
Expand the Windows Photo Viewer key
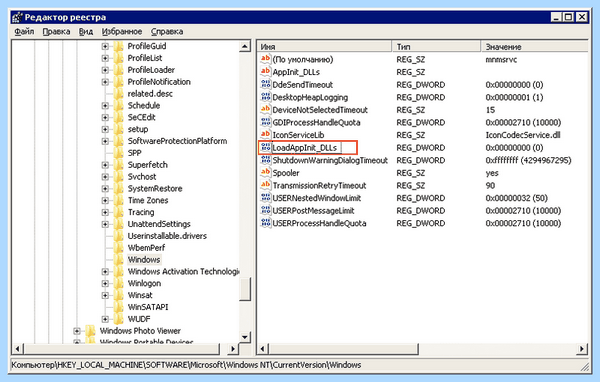click(x=77, y=331)
